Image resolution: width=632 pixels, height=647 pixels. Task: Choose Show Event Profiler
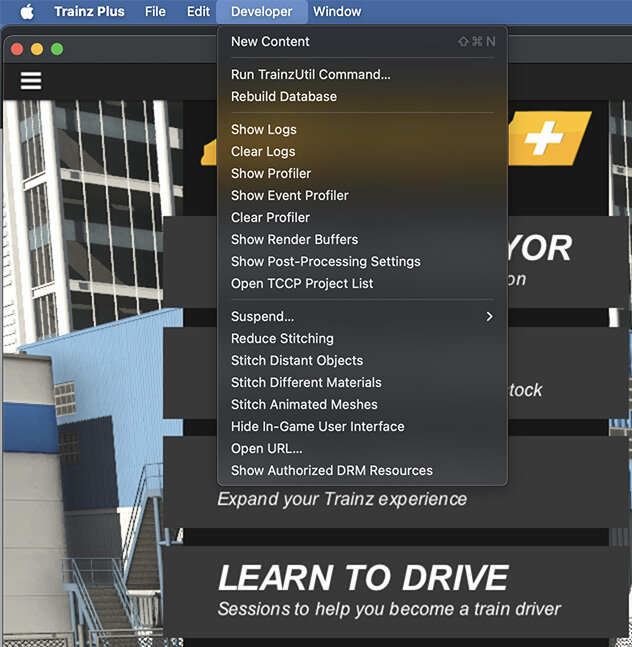362,196
